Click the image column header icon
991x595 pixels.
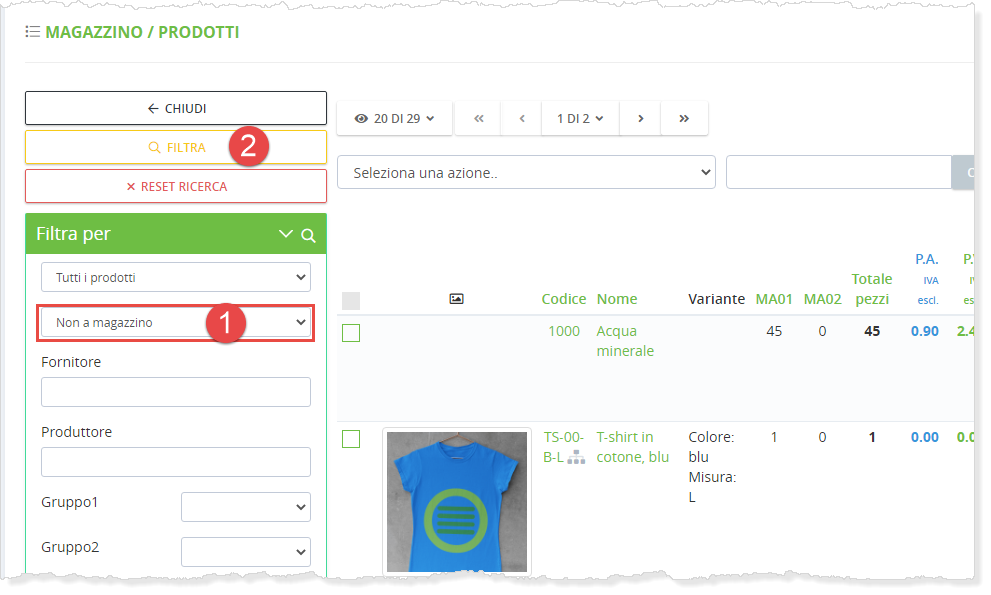tap(456, 299)
